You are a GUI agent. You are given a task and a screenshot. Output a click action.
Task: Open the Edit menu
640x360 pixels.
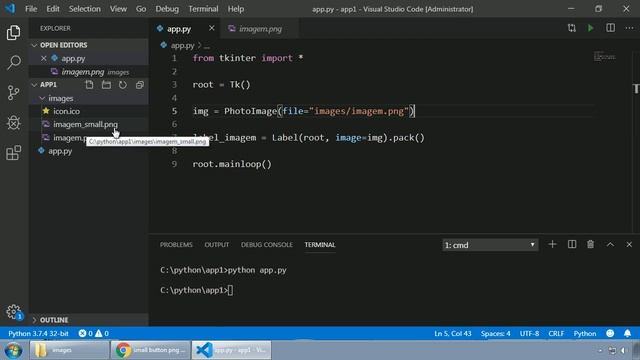pos(53,9)
